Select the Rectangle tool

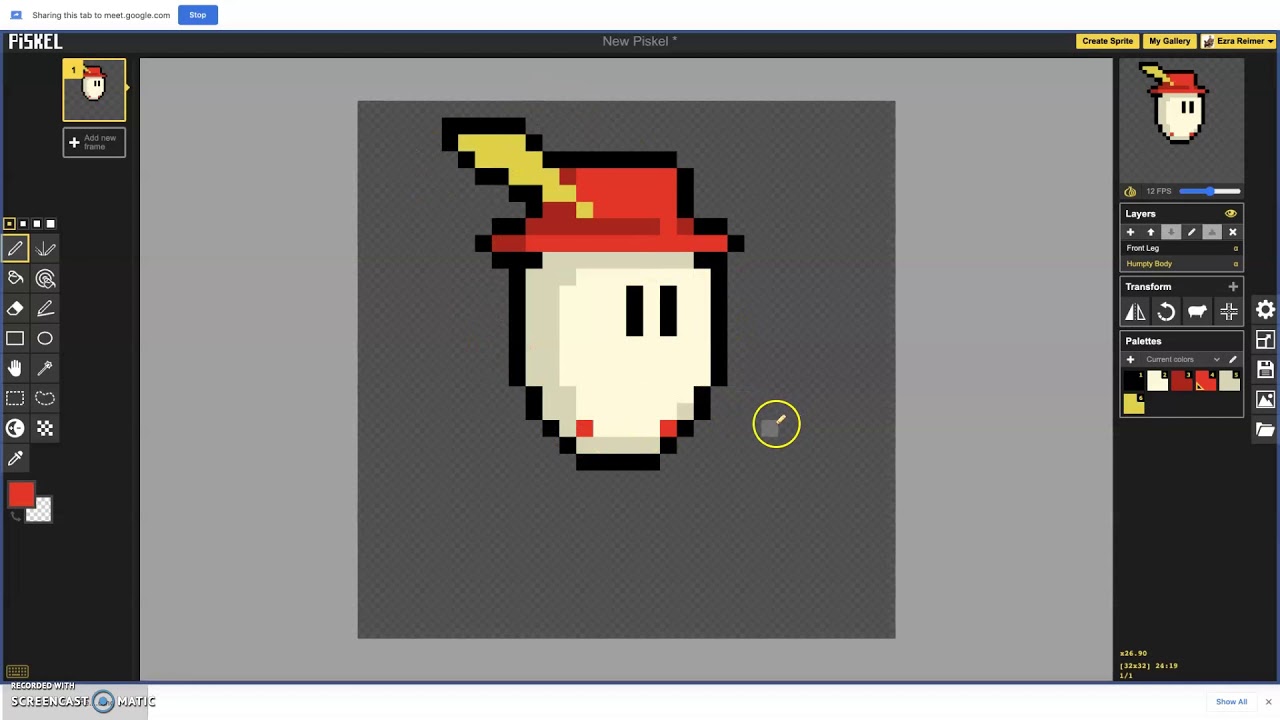click(15, 339)
